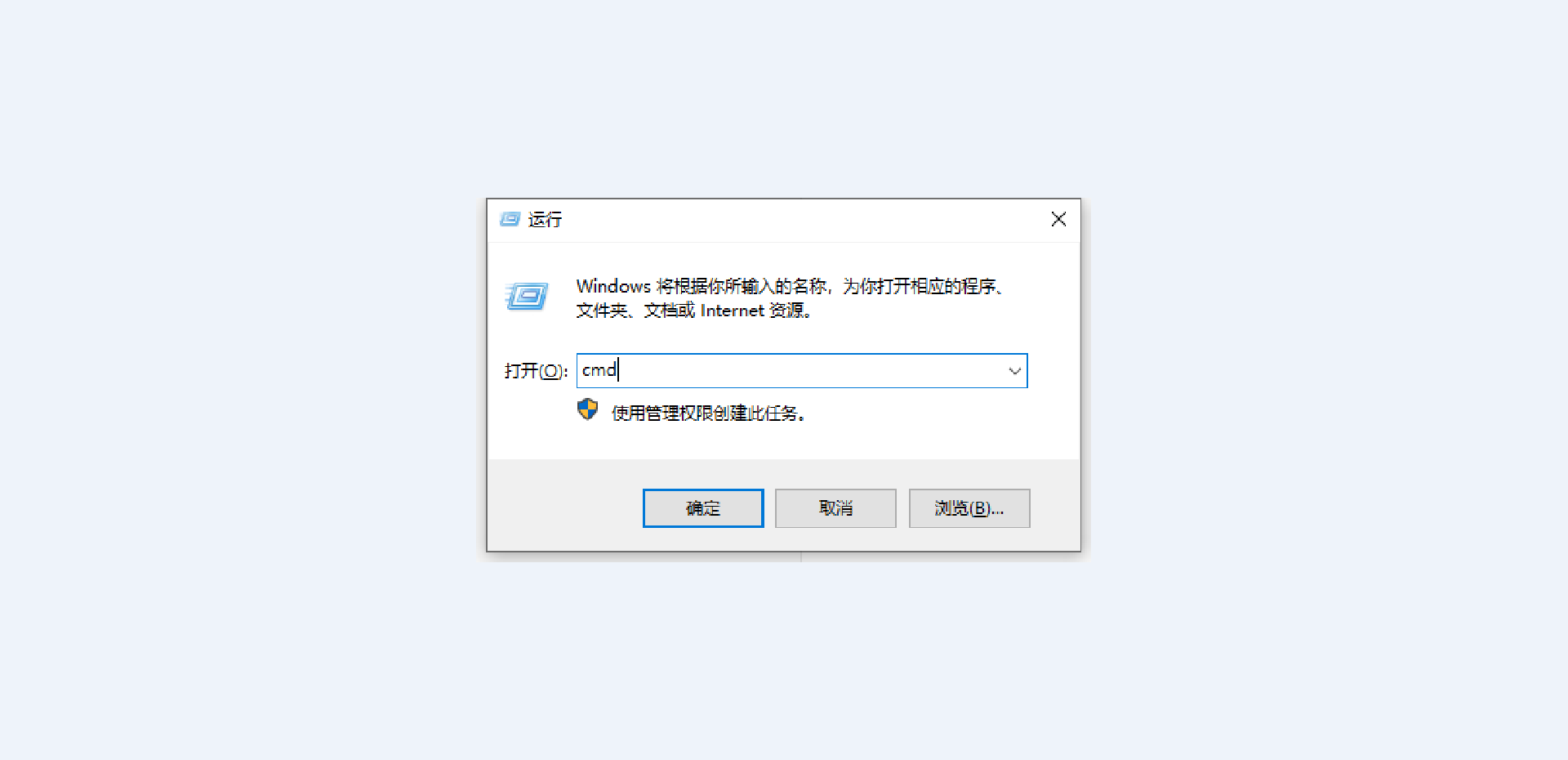The height and width of the screenshot is (760, 1568).
Task: Place cursor on the typed cmd text
Action: (x=599, y=370)
